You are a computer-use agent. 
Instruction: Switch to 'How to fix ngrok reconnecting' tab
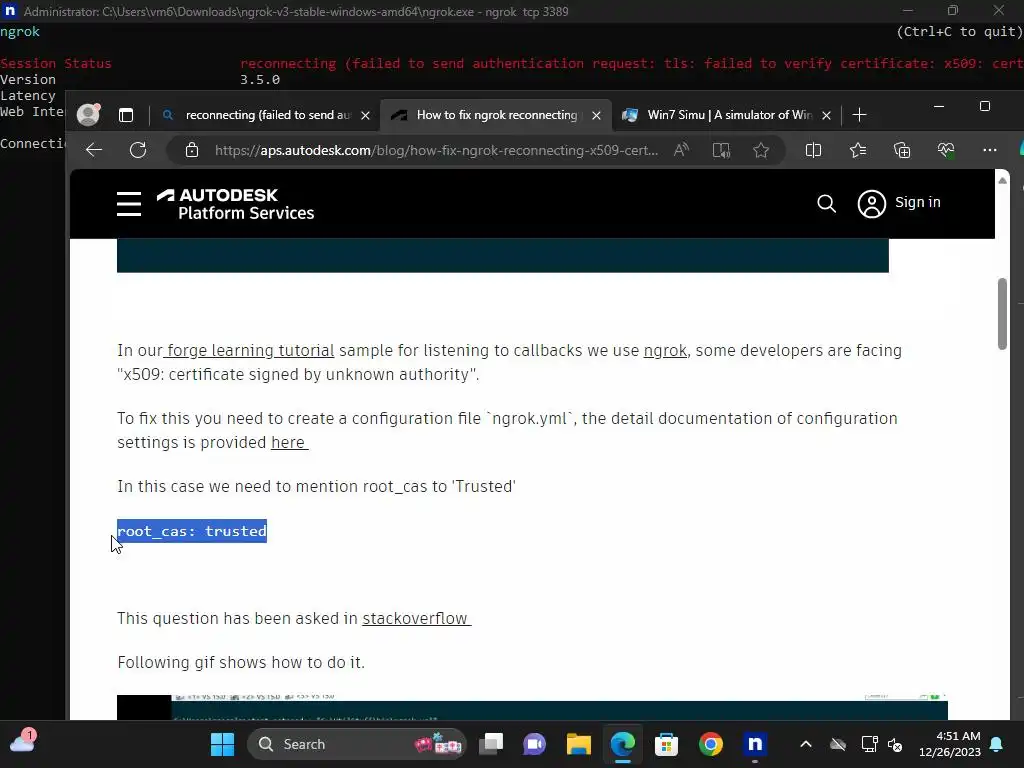click(x=496, y=116)
